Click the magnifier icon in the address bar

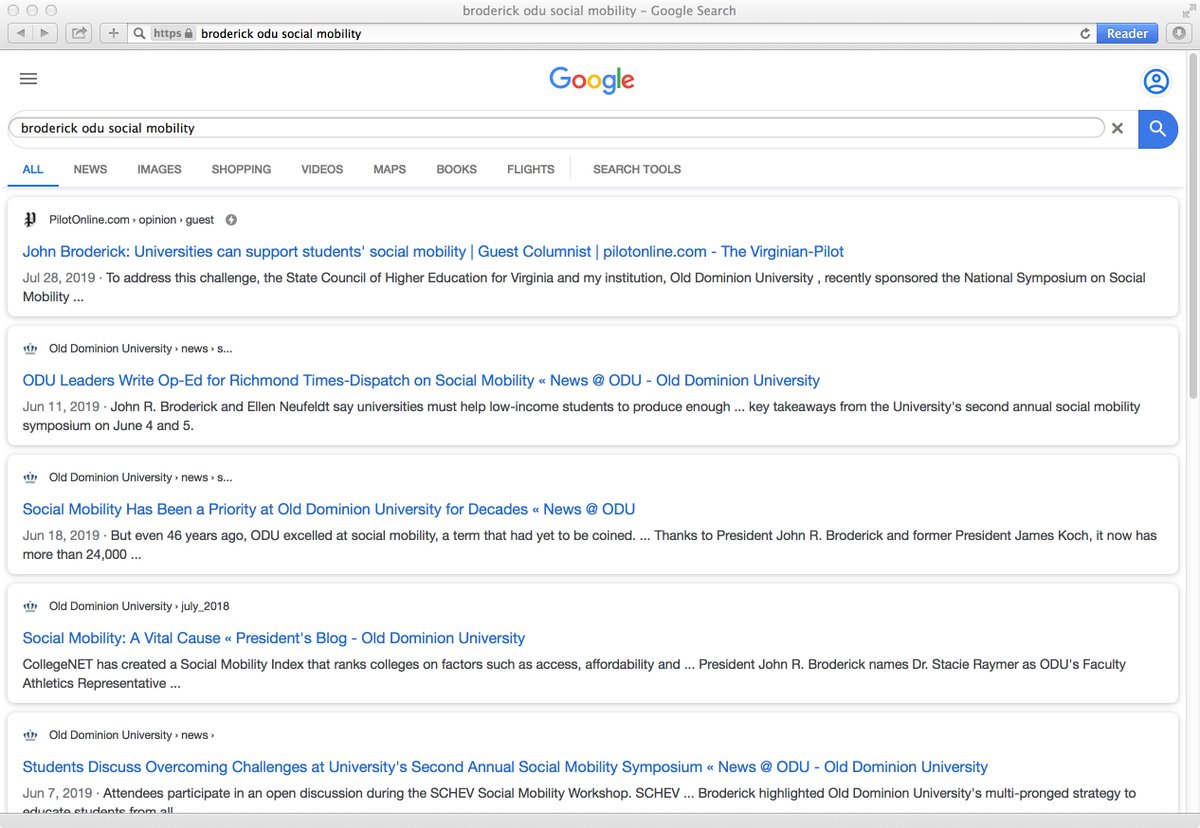point(139,33)
